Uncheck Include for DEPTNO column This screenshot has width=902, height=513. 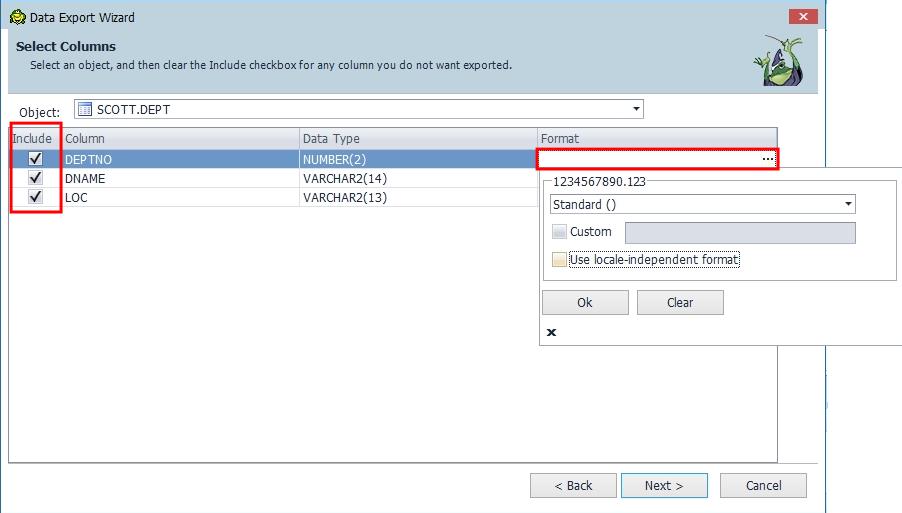pos(35,158)
